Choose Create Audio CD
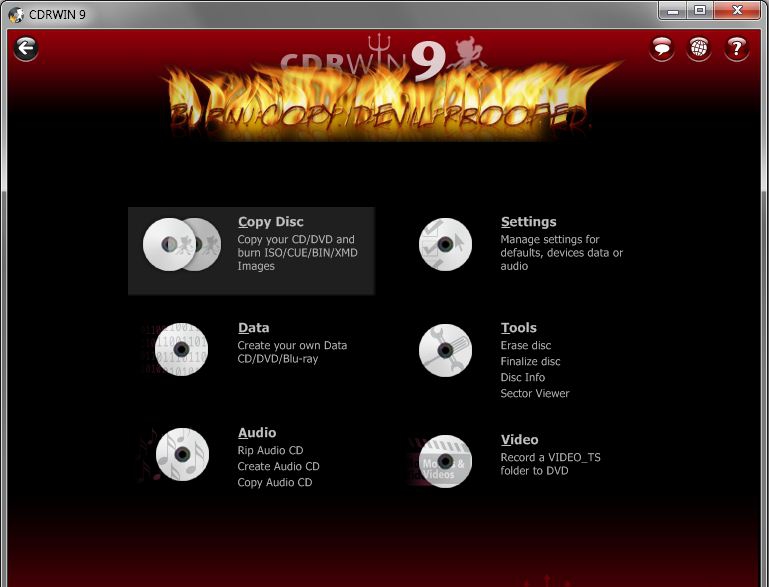The width and height of the screenshot is (769, 587). [x=278, y=466]
